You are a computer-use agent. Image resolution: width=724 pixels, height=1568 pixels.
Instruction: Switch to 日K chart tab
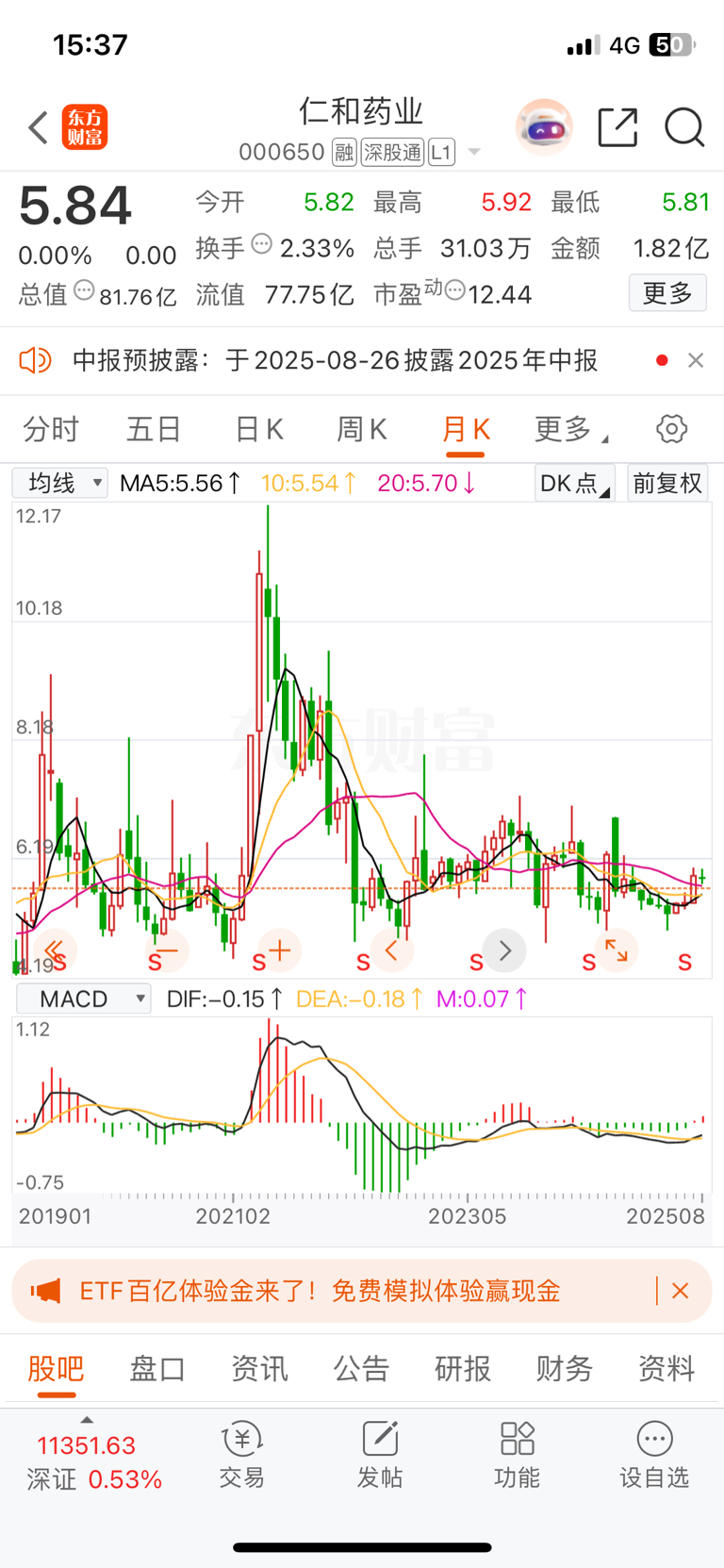[x=258, y=430]
